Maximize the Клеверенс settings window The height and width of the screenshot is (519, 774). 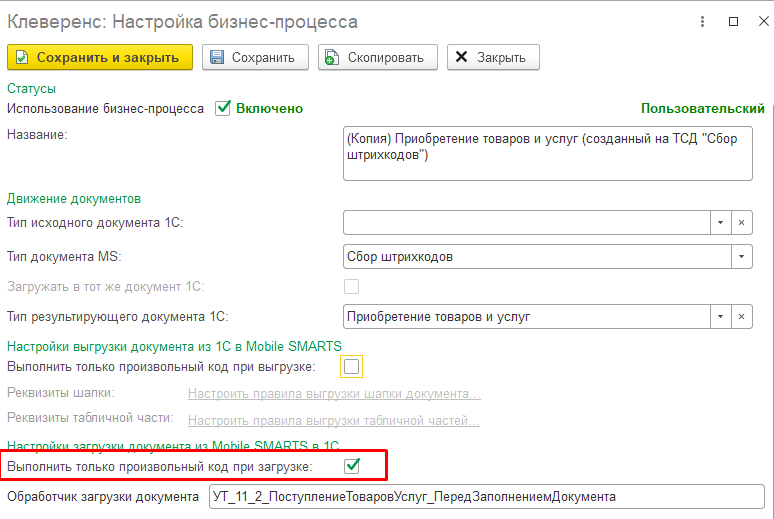[x=734, y=21]
